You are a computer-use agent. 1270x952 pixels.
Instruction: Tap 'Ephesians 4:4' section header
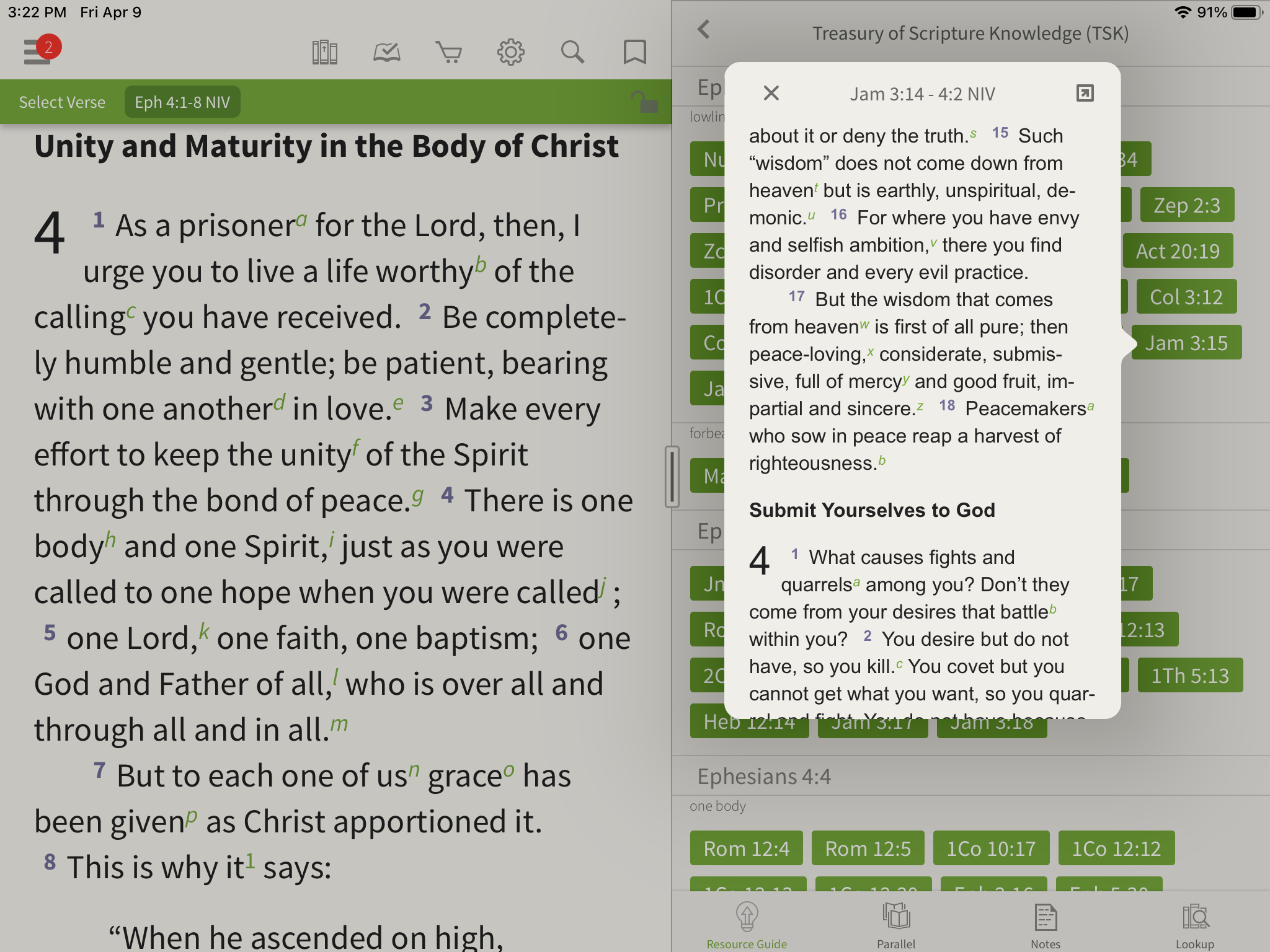pos(764,777)
